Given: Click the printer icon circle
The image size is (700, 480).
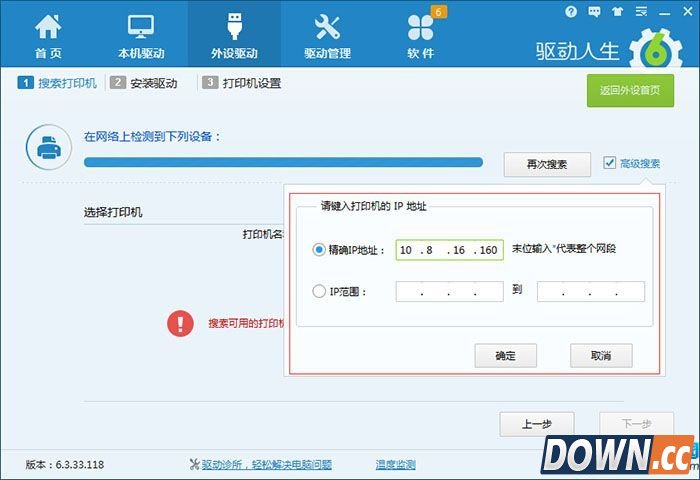Looking at the screenshot, I should tap(49, 147).
